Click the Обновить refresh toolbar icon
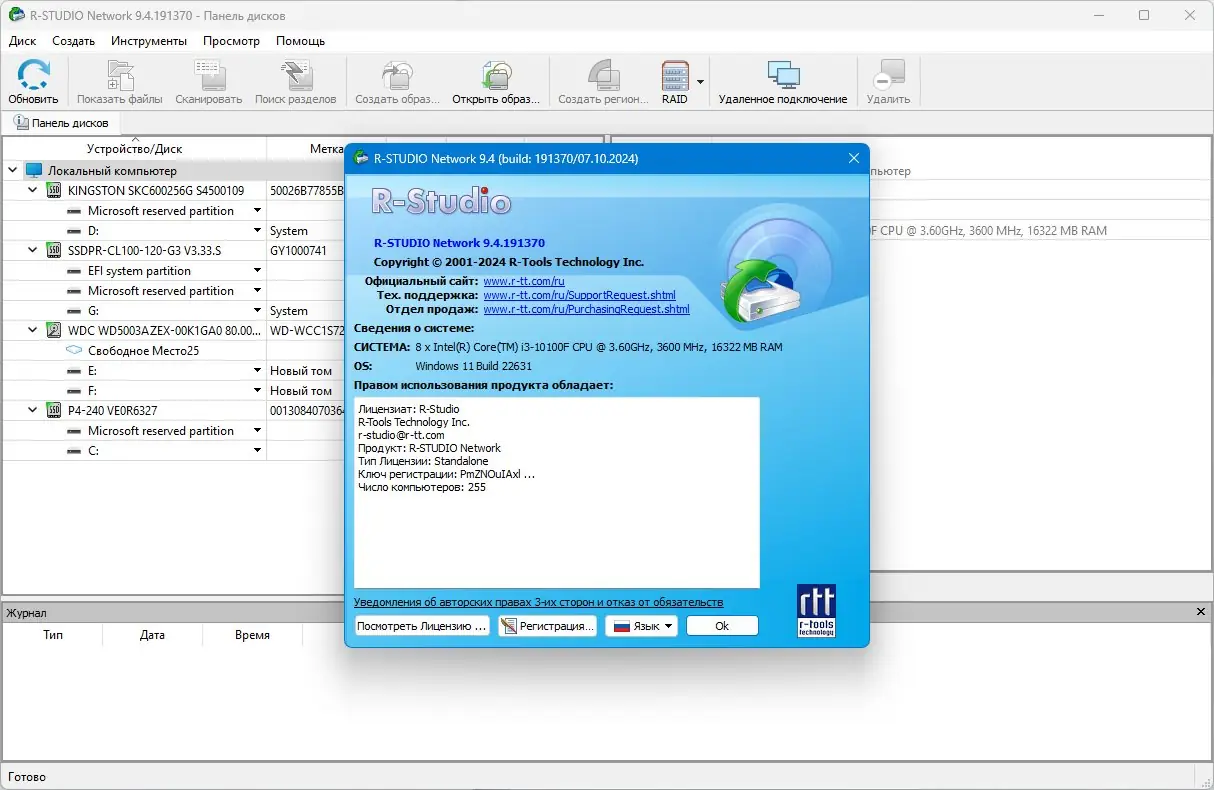1214x790 pixels. pos(33,82)
